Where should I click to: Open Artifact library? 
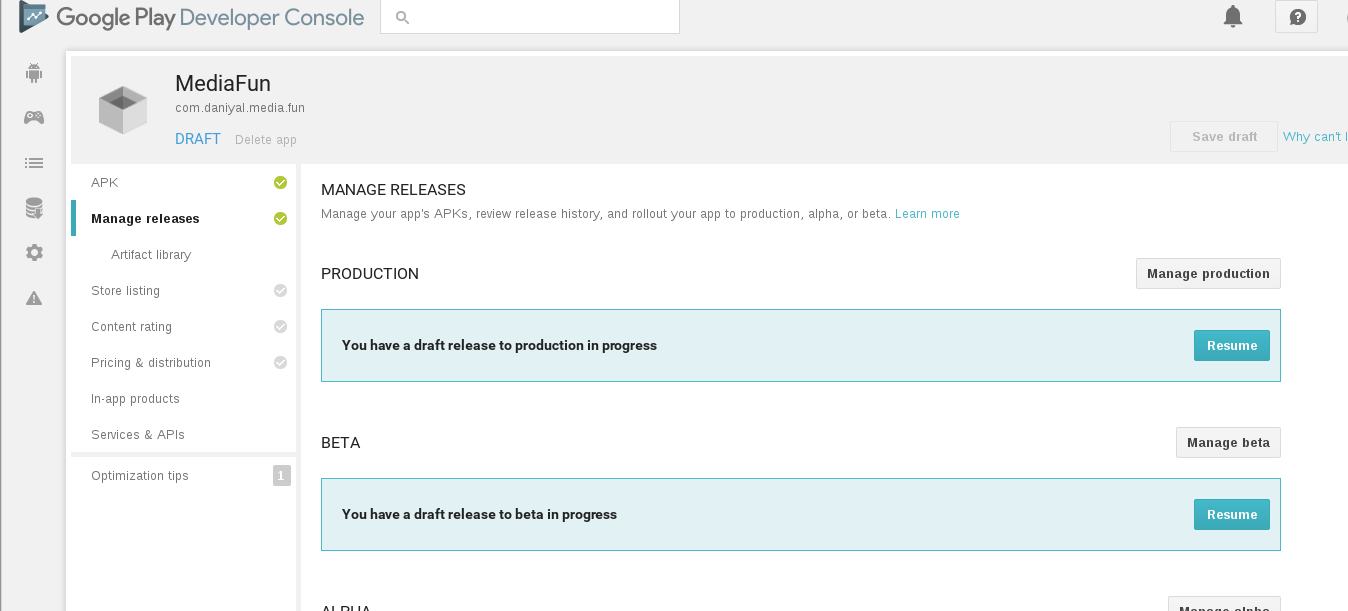(x=184, y=255)
